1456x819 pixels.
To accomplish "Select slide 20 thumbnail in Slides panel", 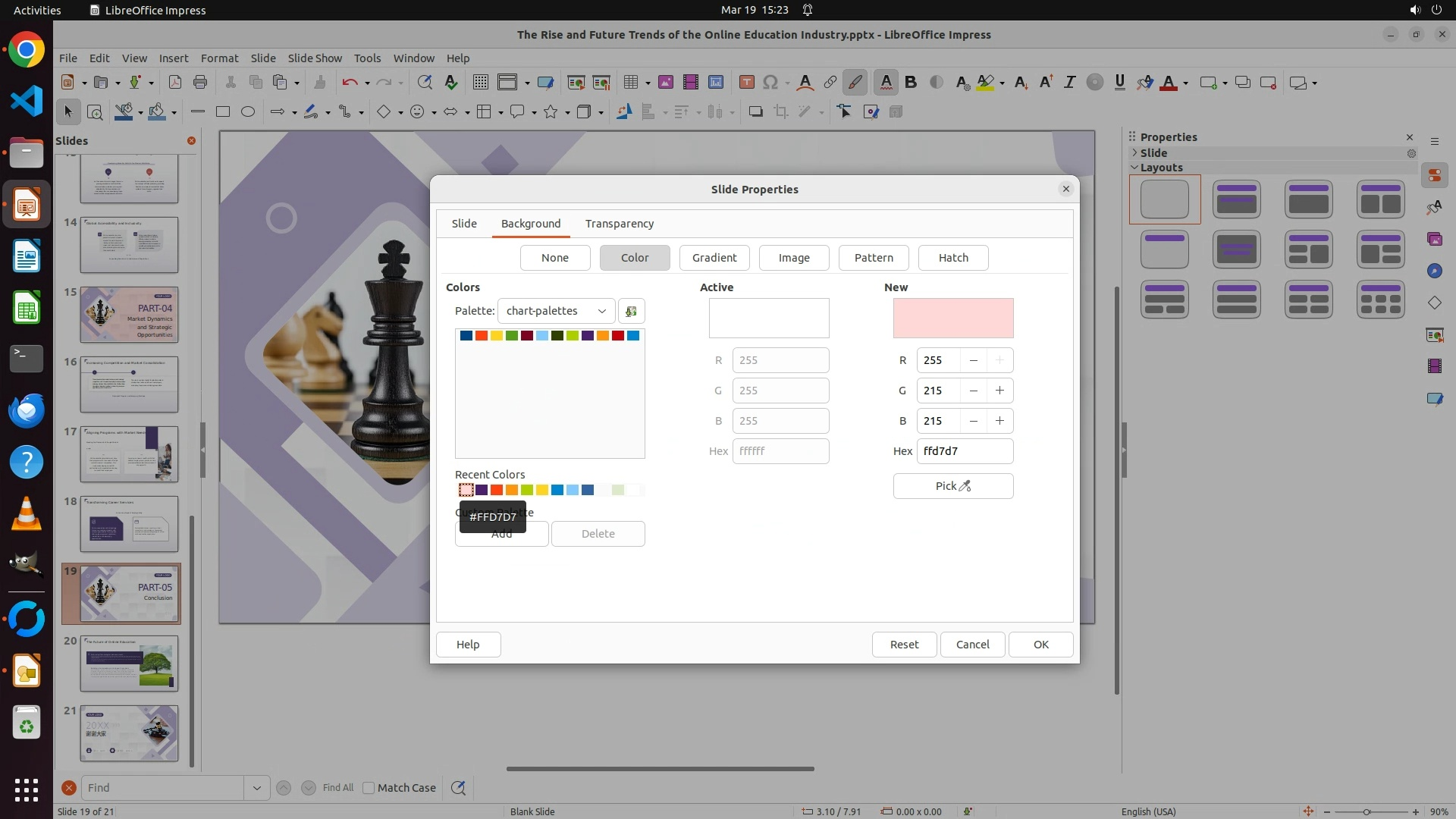I will point(129,664).
